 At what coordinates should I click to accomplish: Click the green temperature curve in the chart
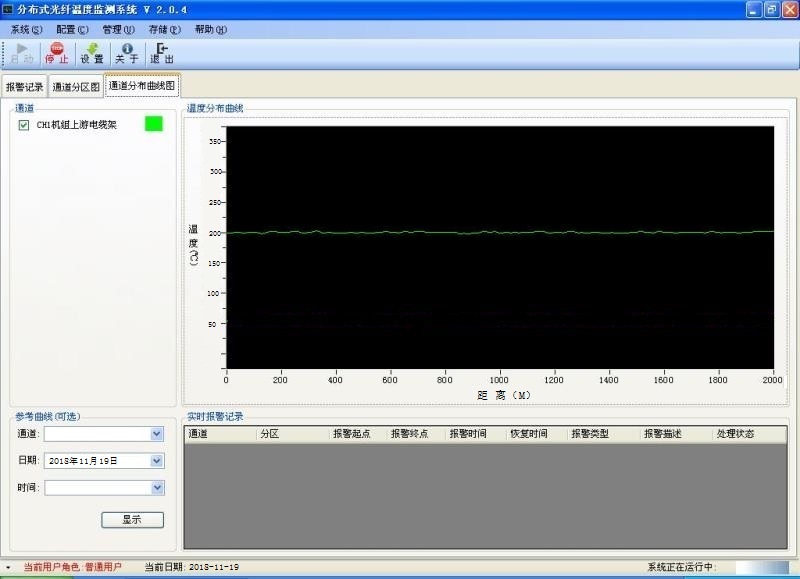pyautogui.click(x=500, y=232)
